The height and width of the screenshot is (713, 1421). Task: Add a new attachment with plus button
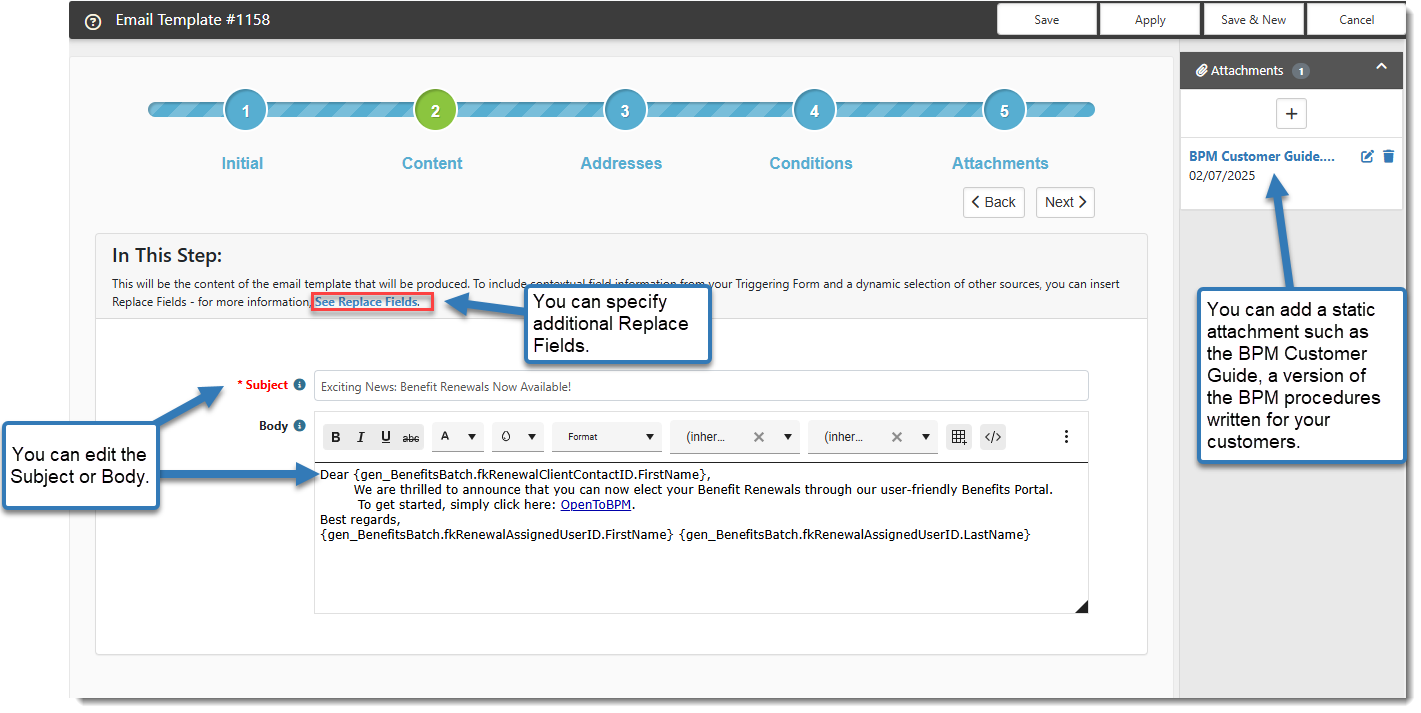pos(1291,114)
